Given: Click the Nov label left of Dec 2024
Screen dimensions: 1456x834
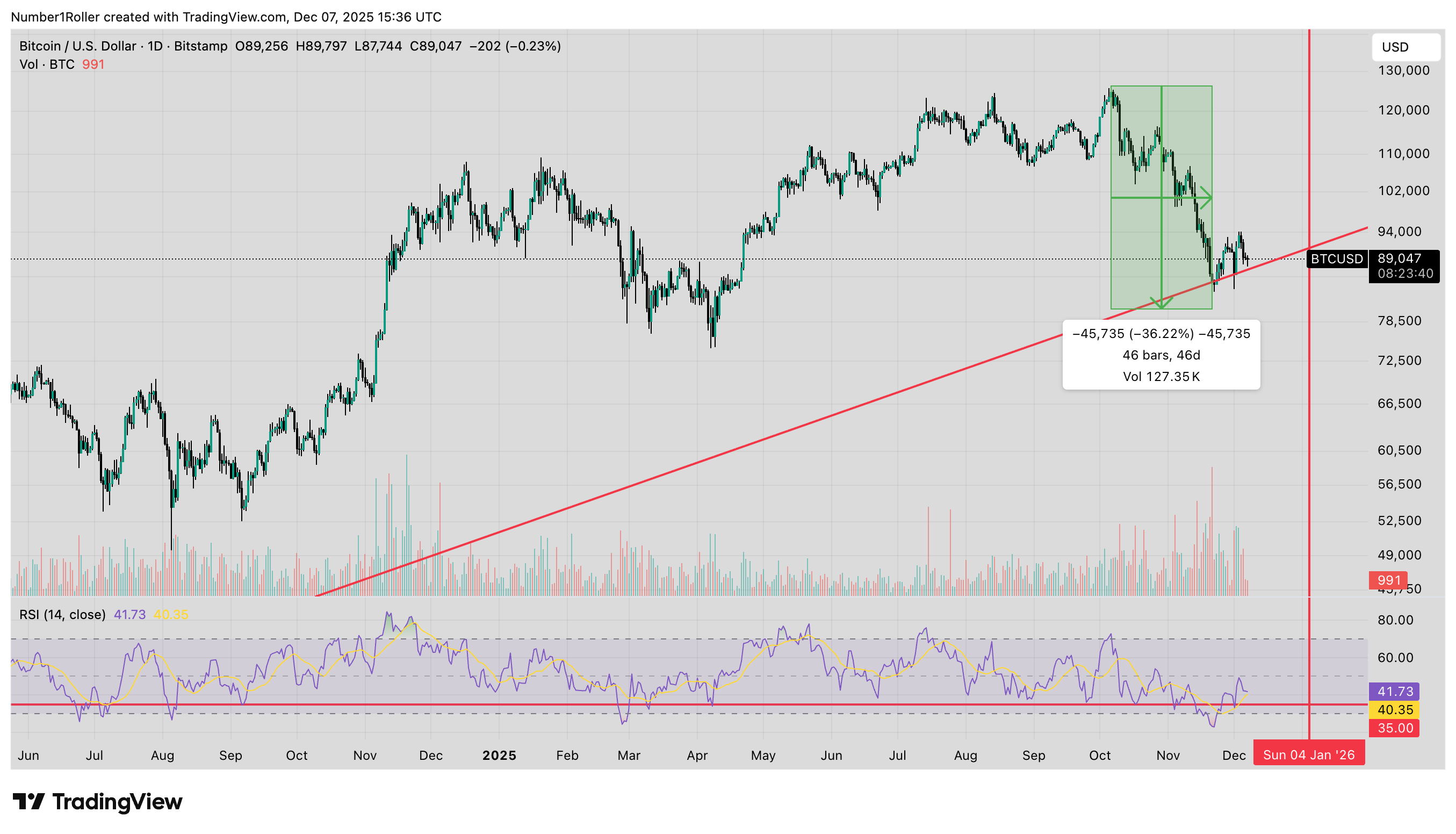Looking at the screenshot, I should pos(365,756).
